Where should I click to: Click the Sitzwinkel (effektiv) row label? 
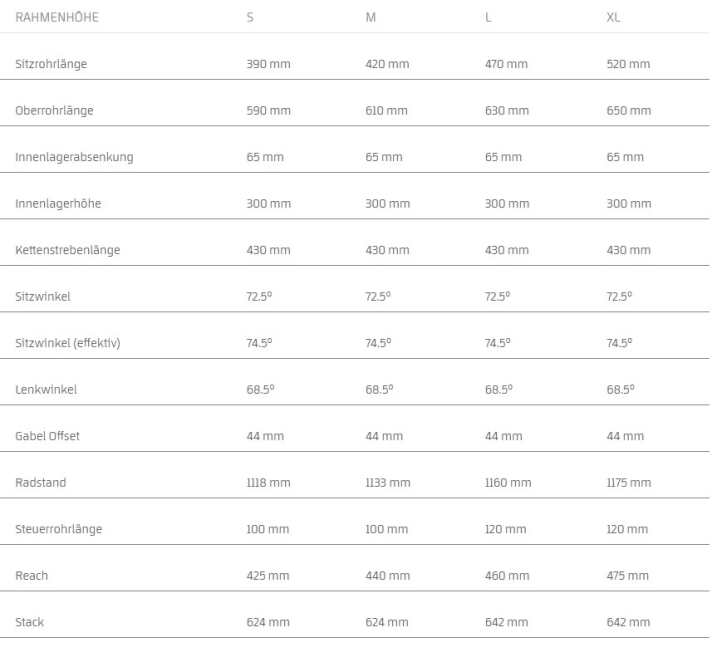tap(67, 343)
